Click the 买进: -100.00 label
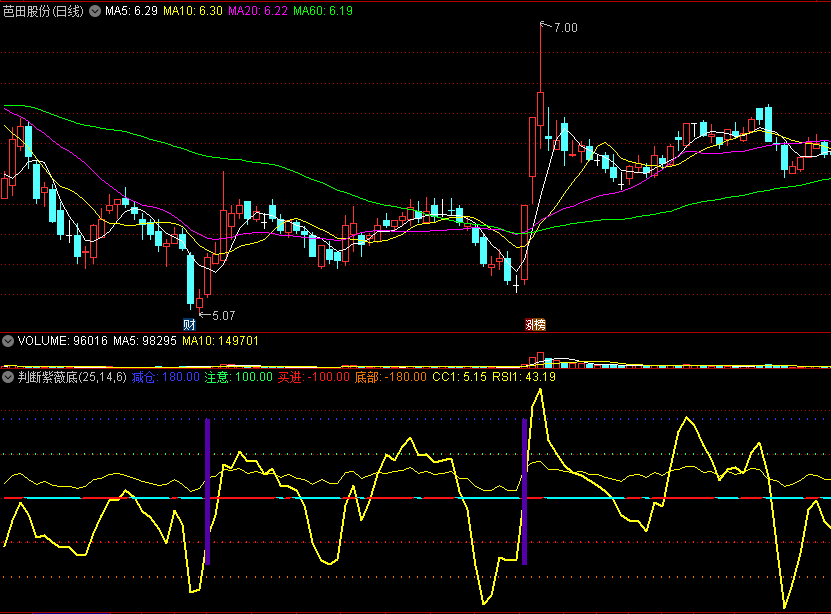Screen dimensions: 831x614 pyautogui.click(x=314, y=377)
